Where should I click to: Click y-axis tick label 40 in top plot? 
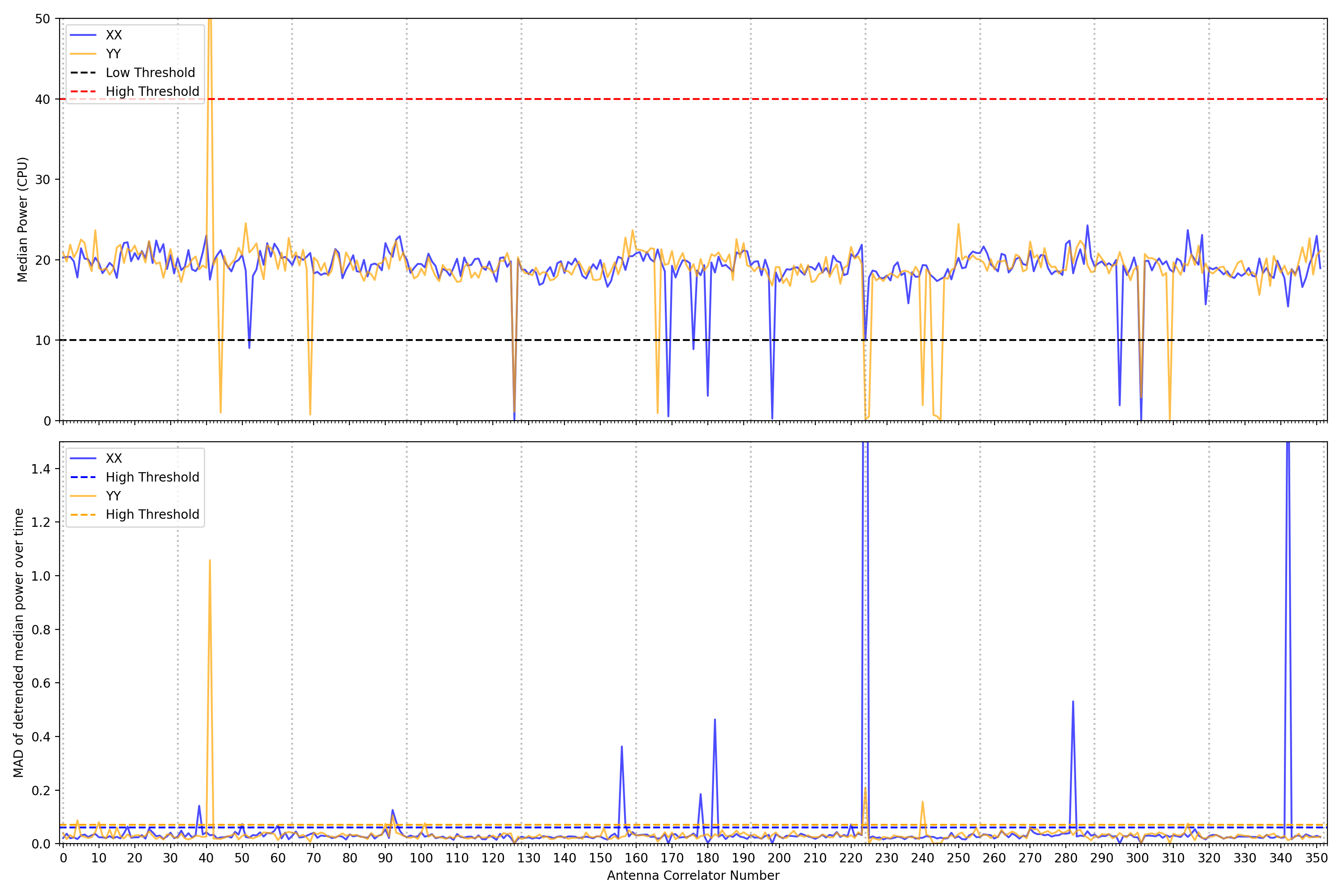[43, 99]
